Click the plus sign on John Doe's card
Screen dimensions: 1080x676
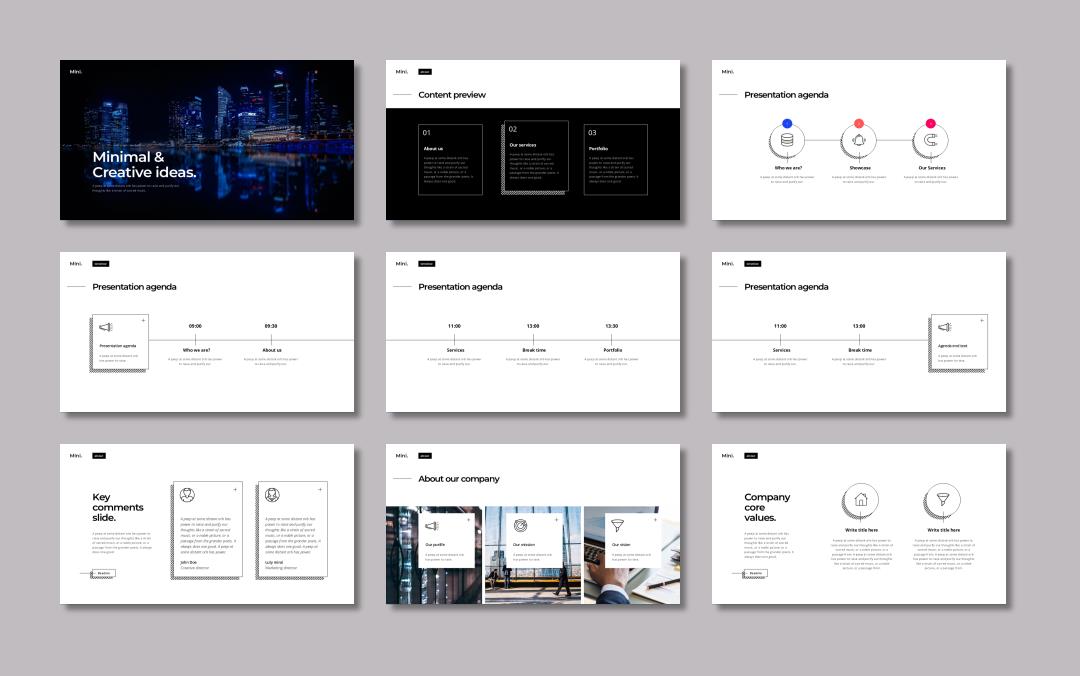tap(235, 489)
